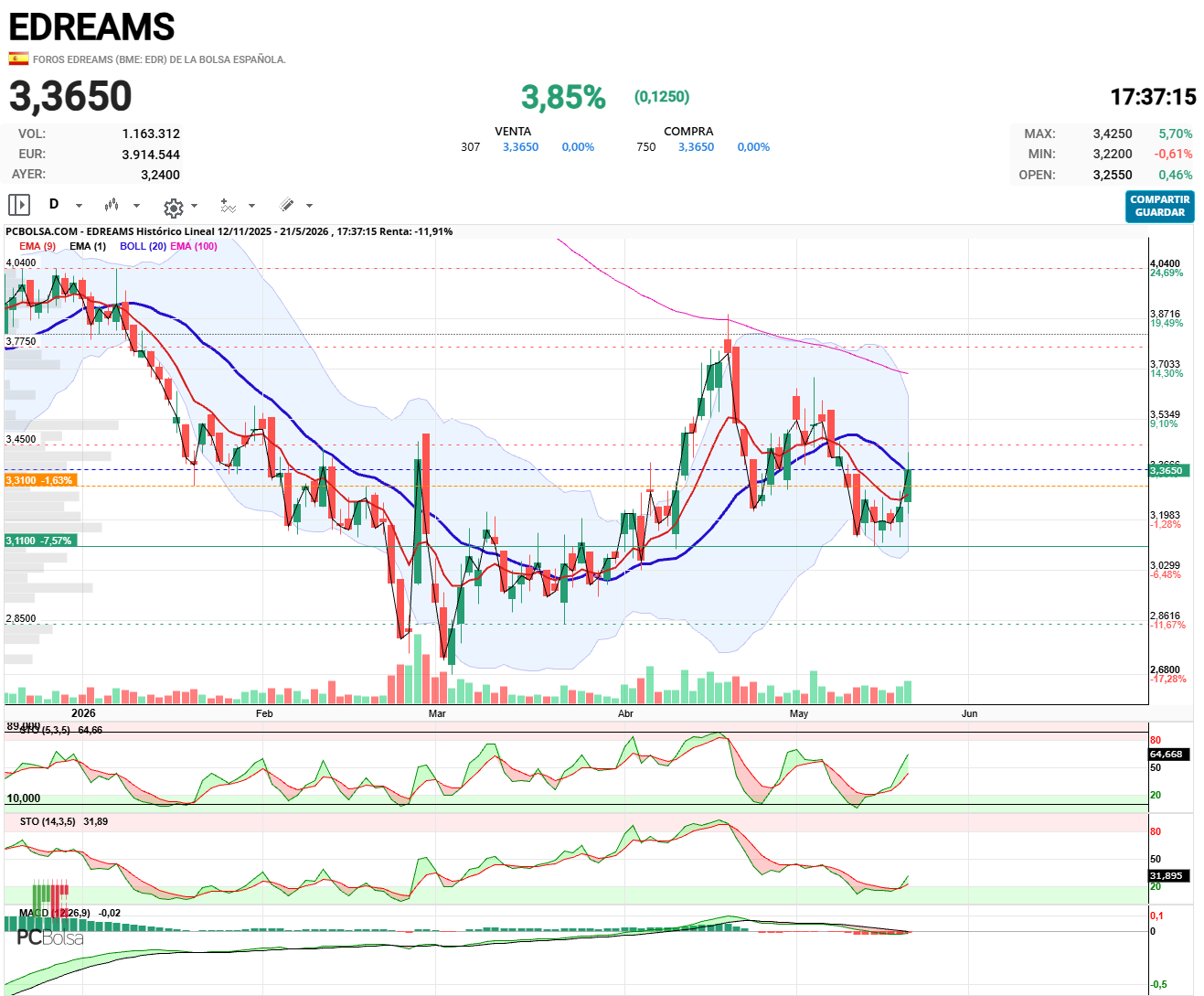Expand the D timeframe dropdown arrow
Screen dimensions: 1204x996
79,206
